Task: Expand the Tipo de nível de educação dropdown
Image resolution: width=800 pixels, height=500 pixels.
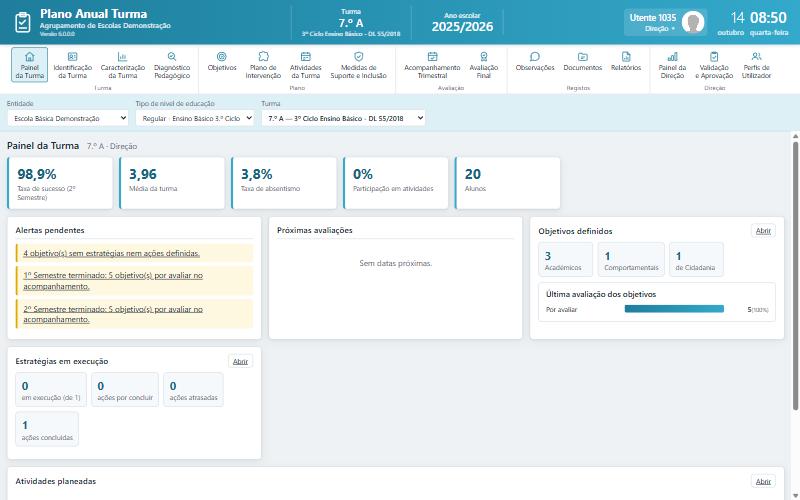Action: click(x=195, y=118)
